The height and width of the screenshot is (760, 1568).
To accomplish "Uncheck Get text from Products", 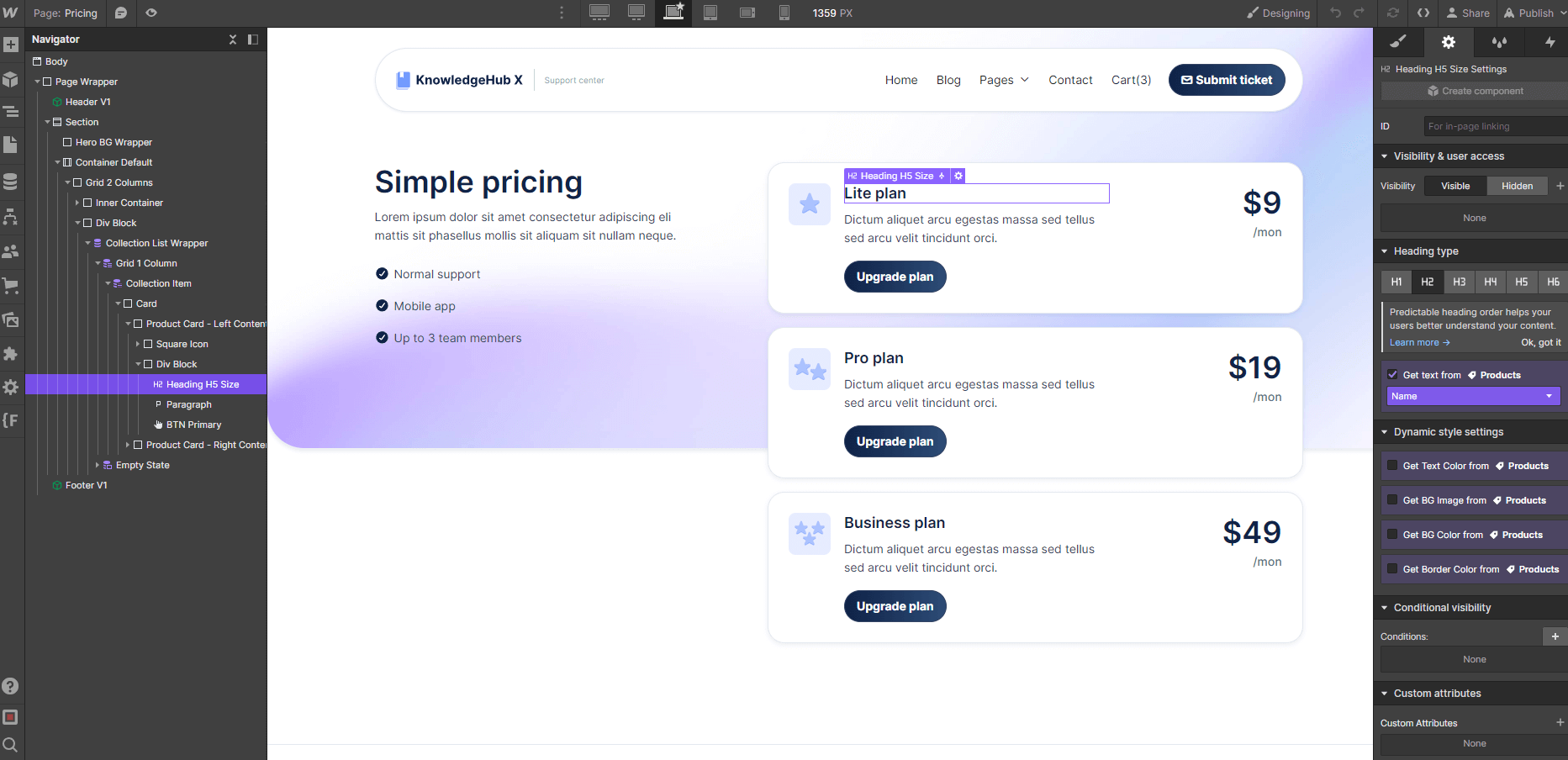I will click(x=1393, y=374).
